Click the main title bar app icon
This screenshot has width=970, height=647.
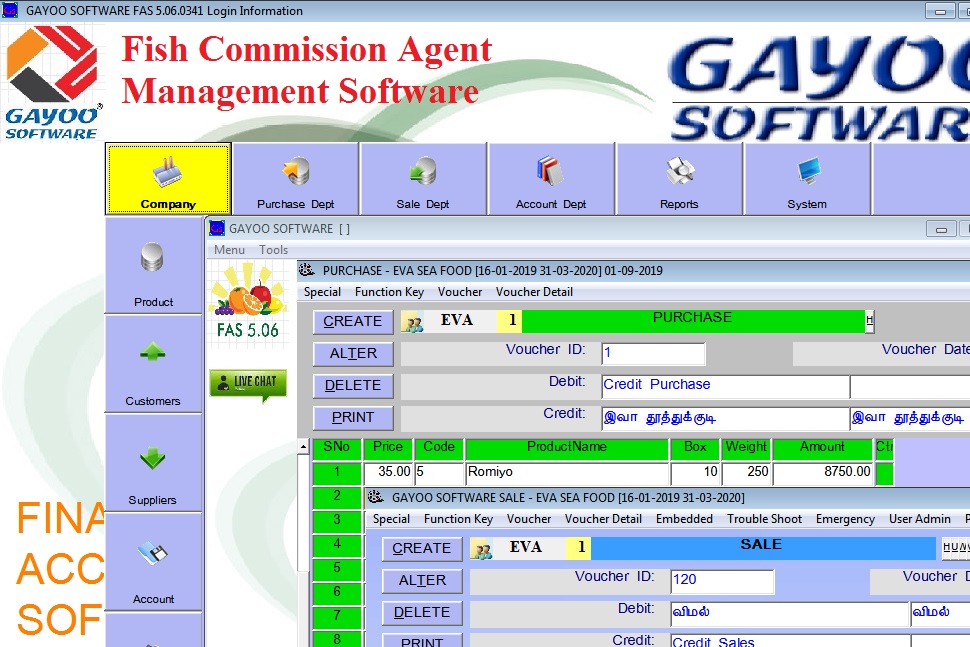[x=10, y=11]
